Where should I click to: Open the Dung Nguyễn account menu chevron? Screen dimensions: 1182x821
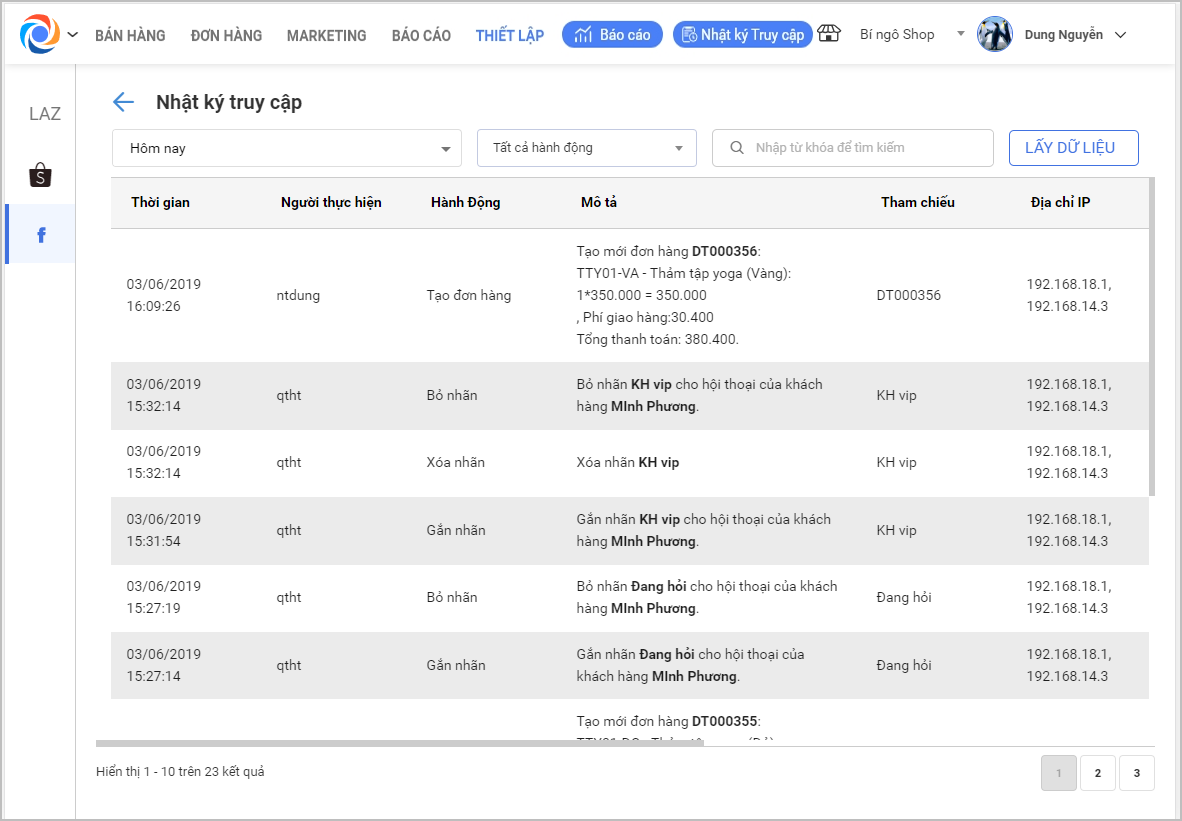1120,35
